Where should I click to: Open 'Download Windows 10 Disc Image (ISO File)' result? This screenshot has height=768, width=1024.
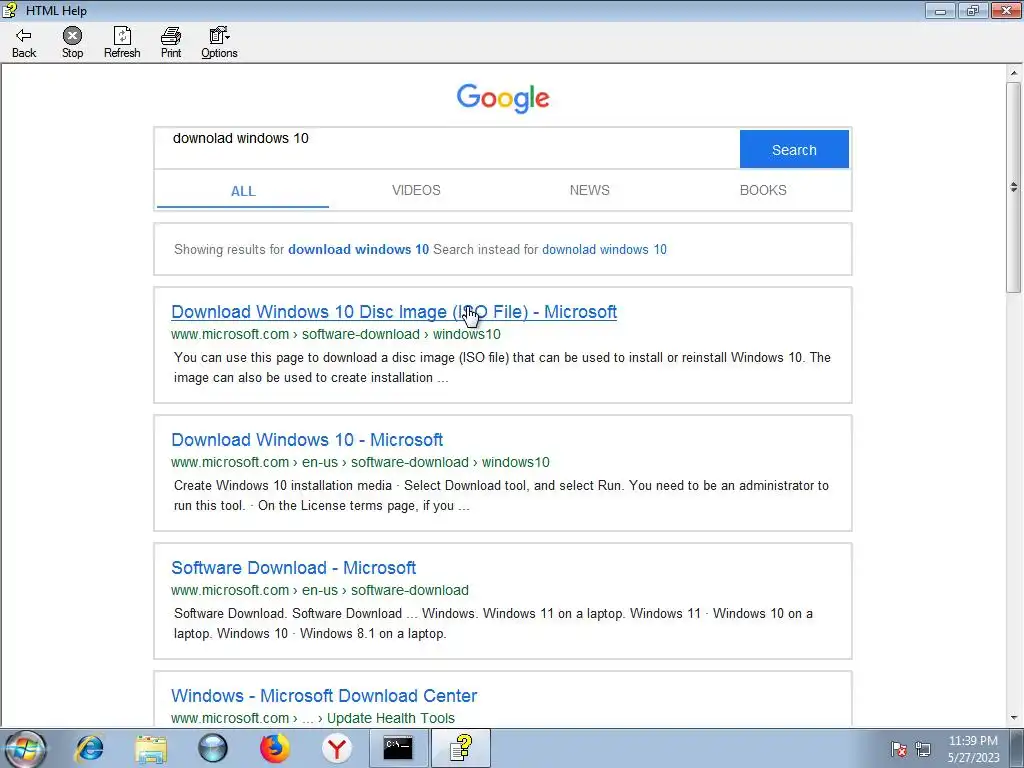click(x=394, y=312)
